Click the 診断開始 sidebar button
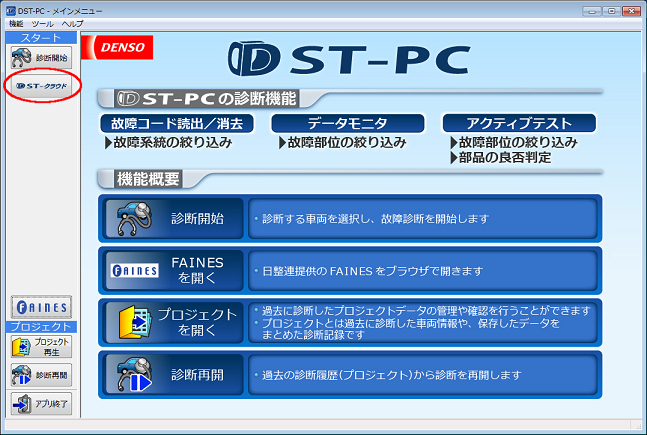 tap(41, 57)
